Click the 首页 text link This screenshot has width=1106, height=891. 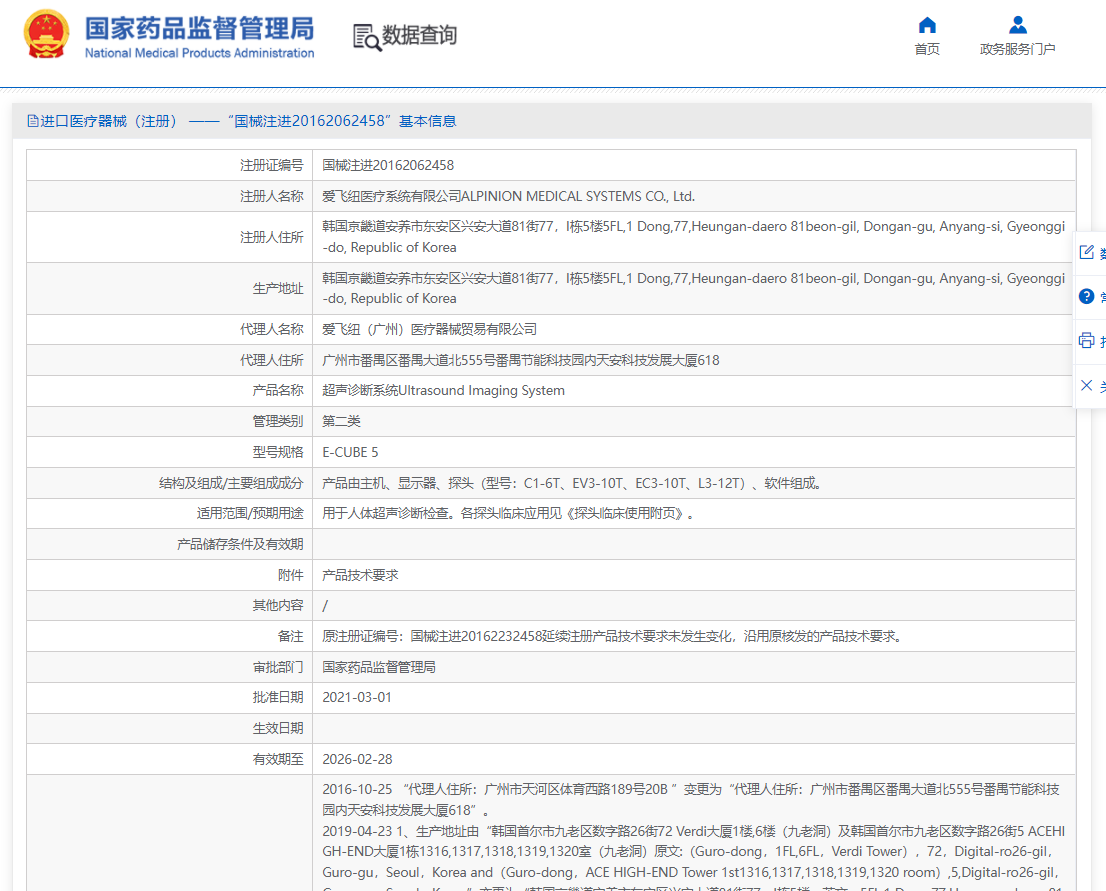pos(927,49)
